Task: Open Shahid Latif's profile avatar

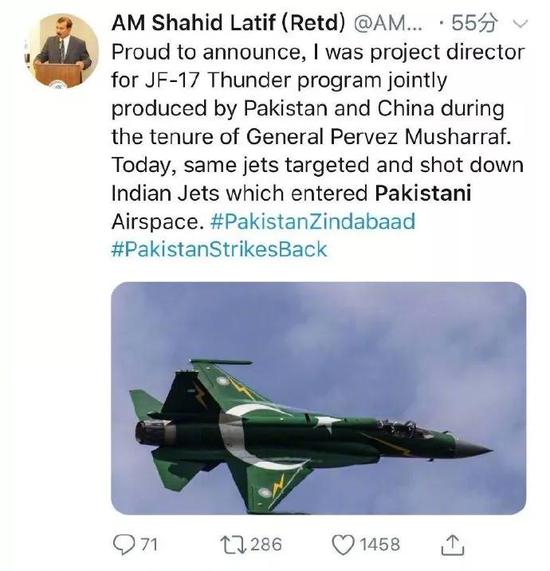Action: pos(63,50)
